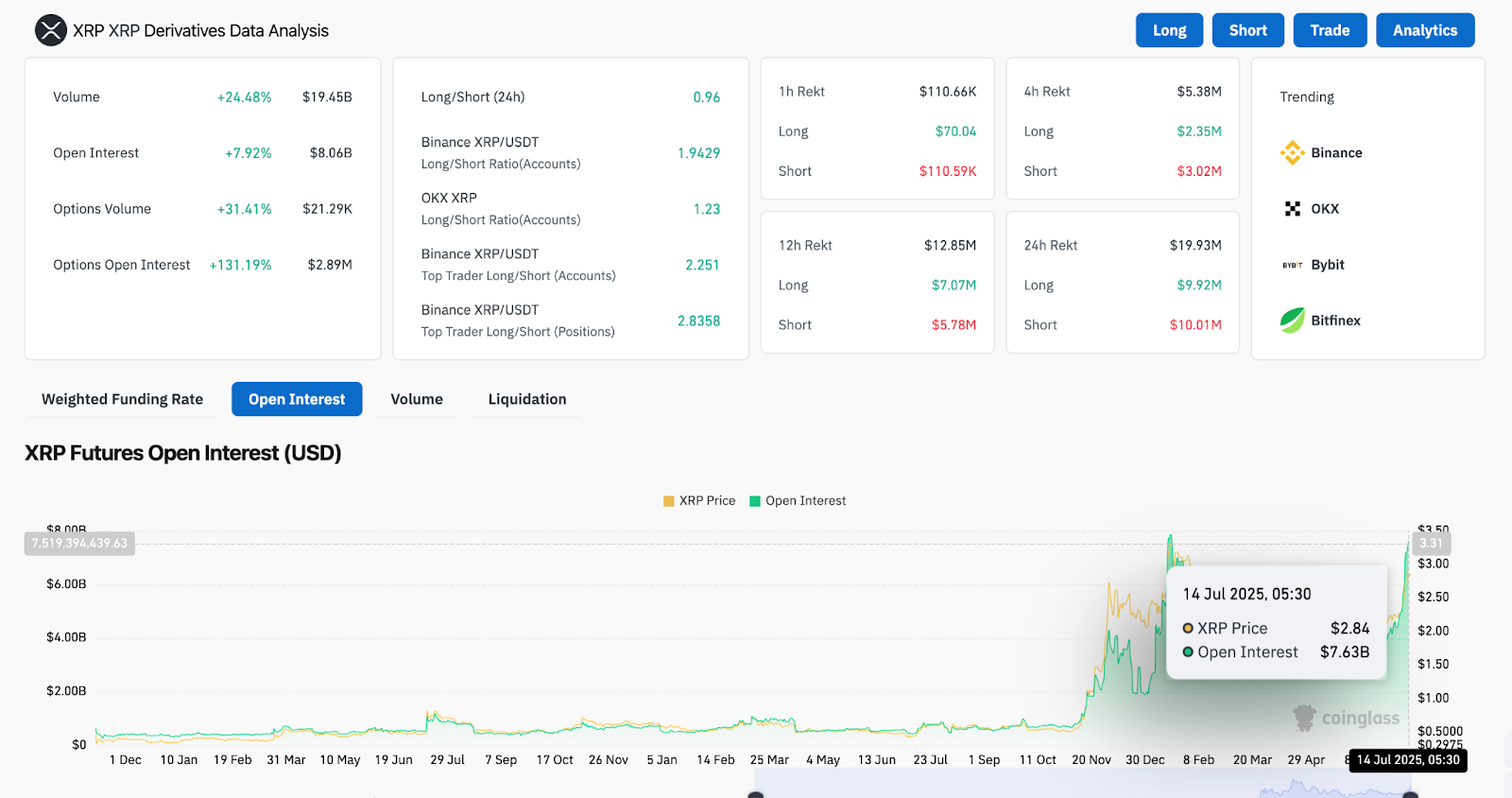
Task: Click the left range slider handle
Action: [755, 795]
